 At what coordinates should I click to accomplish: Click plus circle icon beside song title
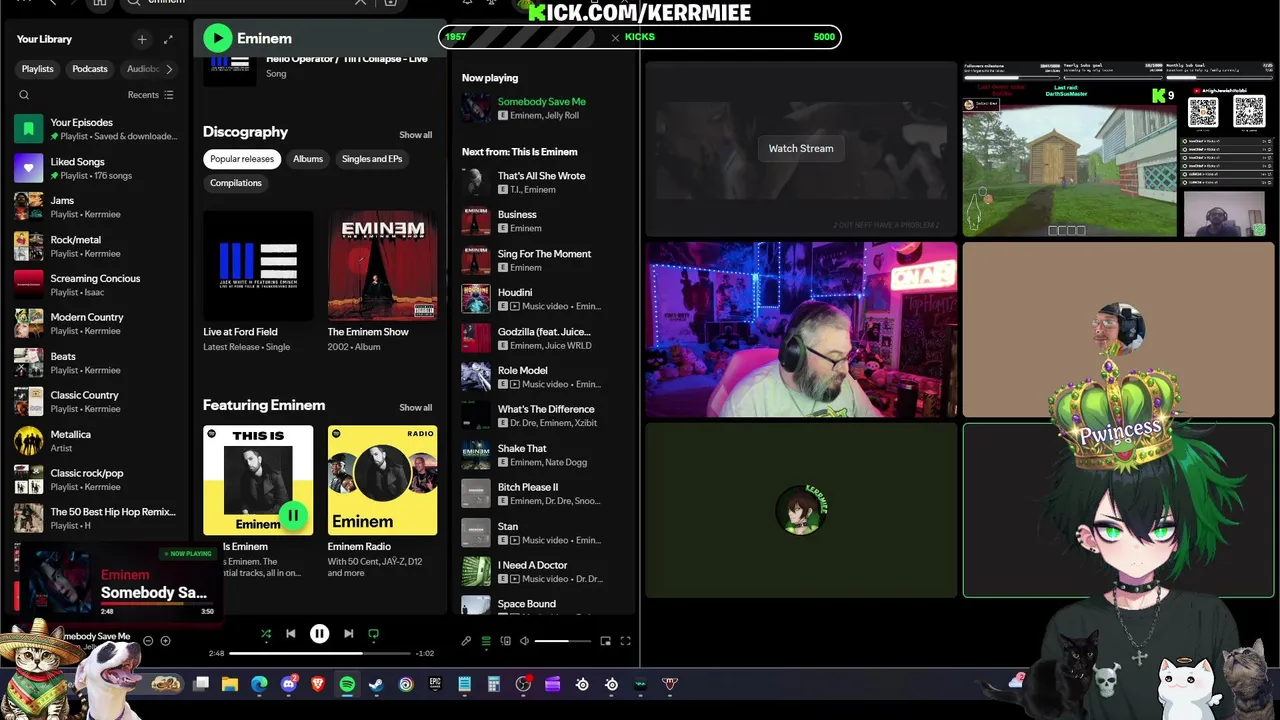coord(166,641)
